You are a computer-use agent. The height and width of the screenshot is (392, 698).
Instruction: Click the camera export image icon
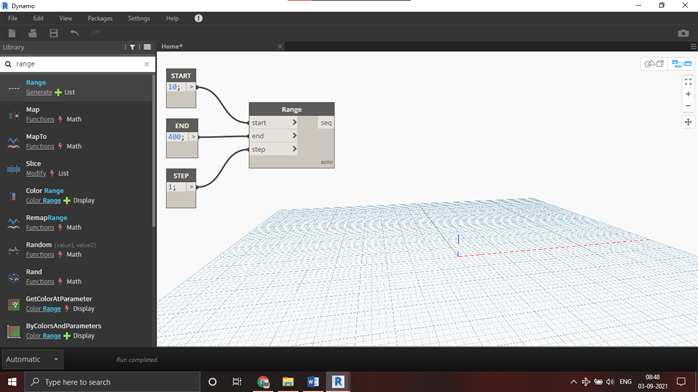point(683,33)
